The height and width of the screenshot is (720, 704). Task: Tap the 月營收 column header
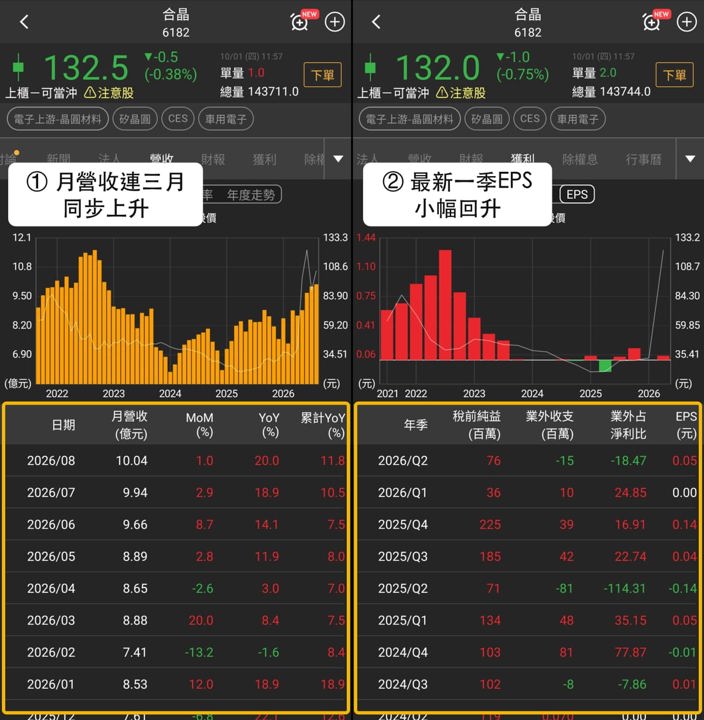tap(130, 425)
